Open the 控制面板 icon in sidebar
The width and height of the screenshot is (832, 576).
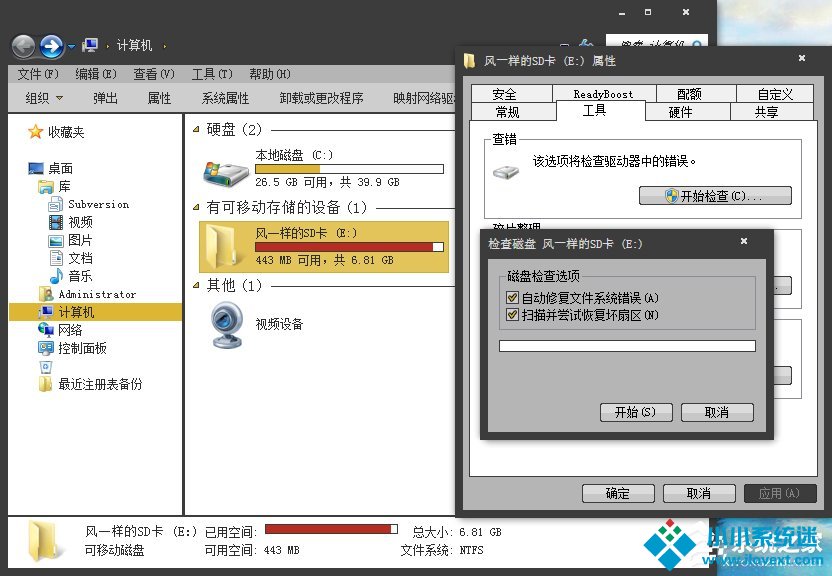(46, 348)
